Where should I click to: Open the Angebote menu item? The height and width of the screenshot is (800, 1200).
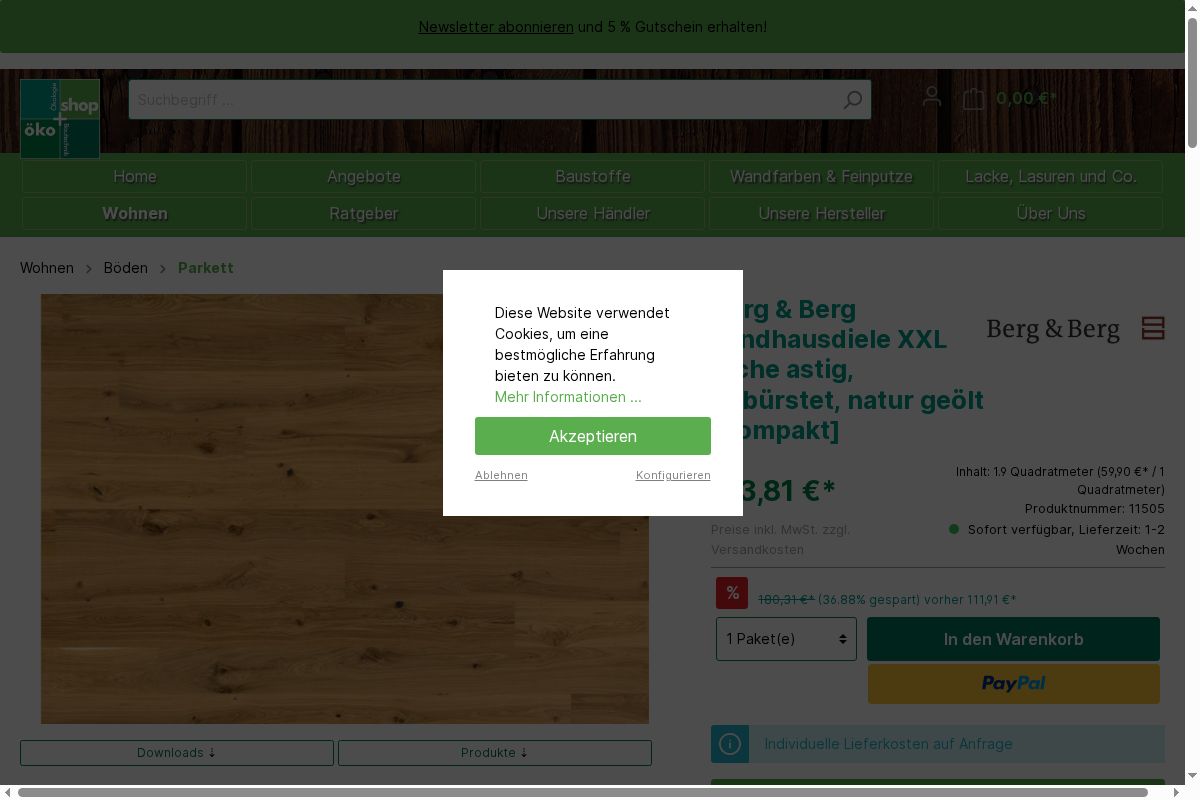(x=363, y=177)
